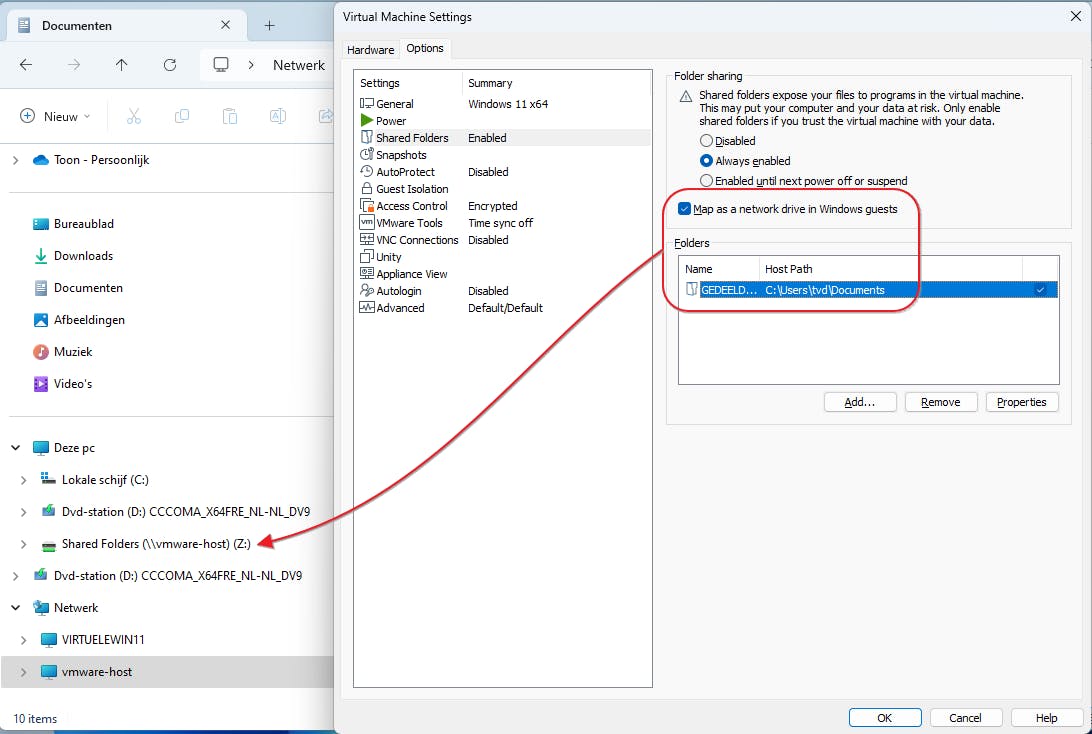1092x734 pixels.
Task: Switch to the Options tab
Action: click(425, 48)
